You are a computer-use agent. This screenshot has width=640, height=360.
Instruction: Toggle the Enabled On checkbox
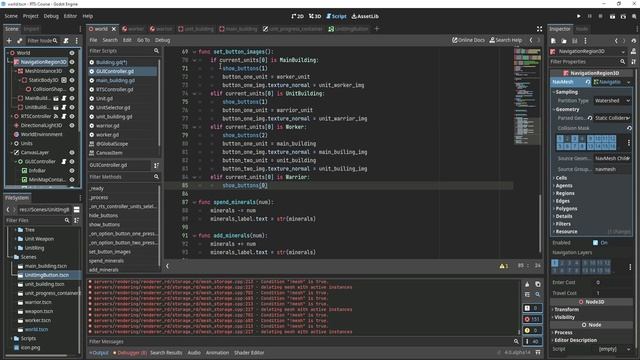tap(595, 243)
